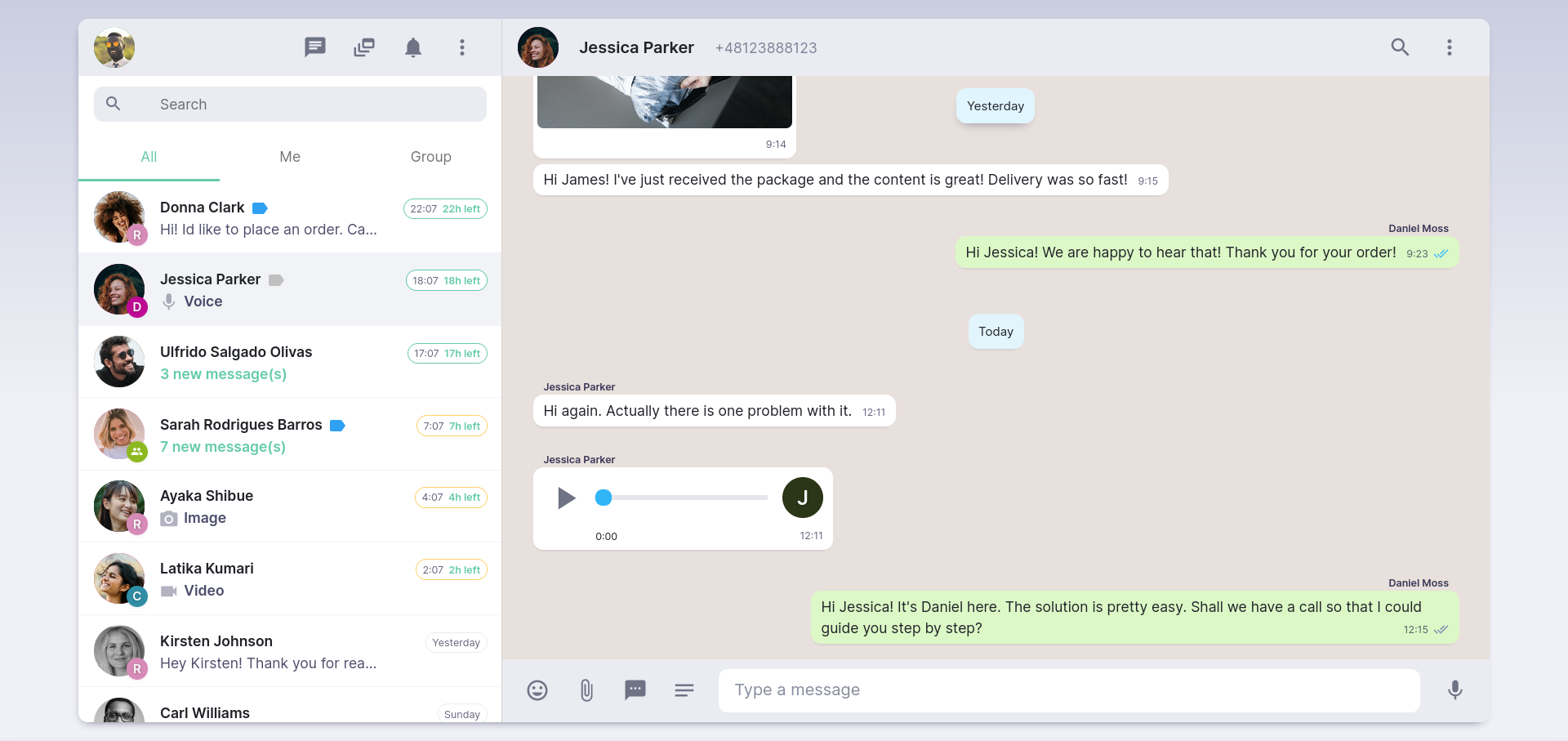Open Ayaka Shibue conversation
Screen dimensions: 1568x741
[x=290, y=507]
